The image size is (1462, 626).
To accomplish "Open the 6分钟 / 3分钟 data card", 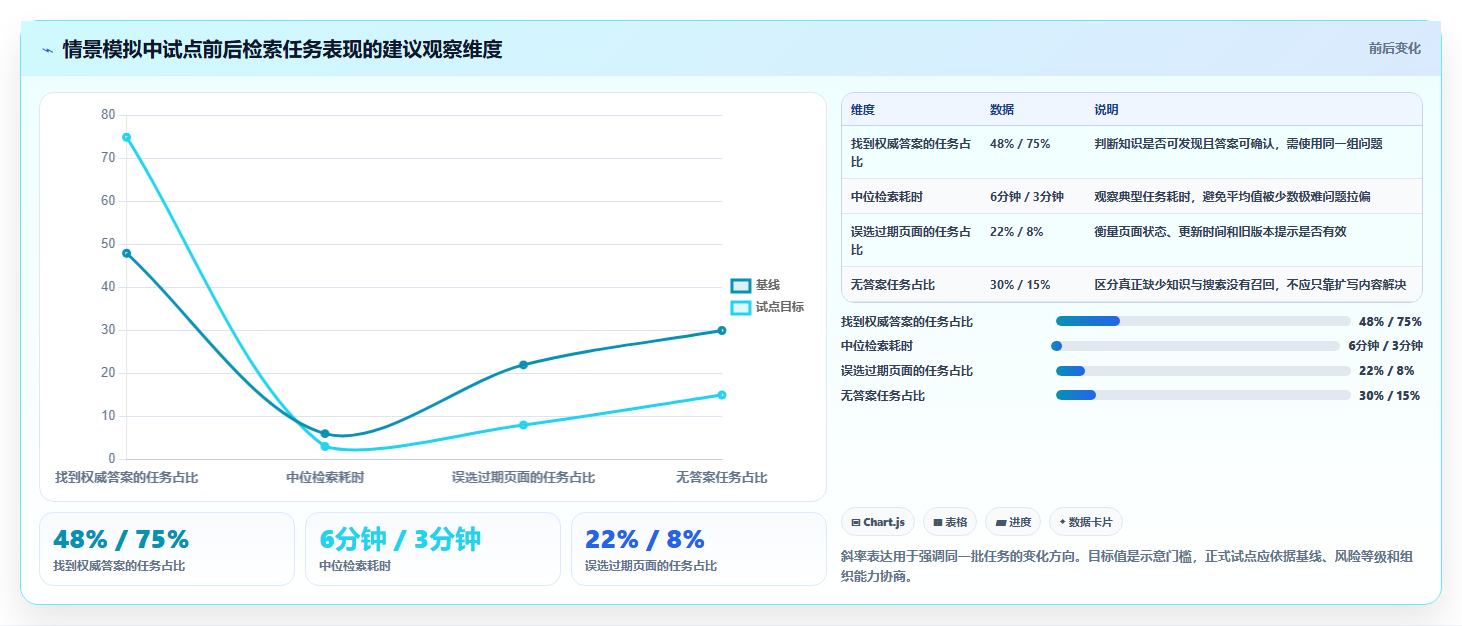I will 433,549.
